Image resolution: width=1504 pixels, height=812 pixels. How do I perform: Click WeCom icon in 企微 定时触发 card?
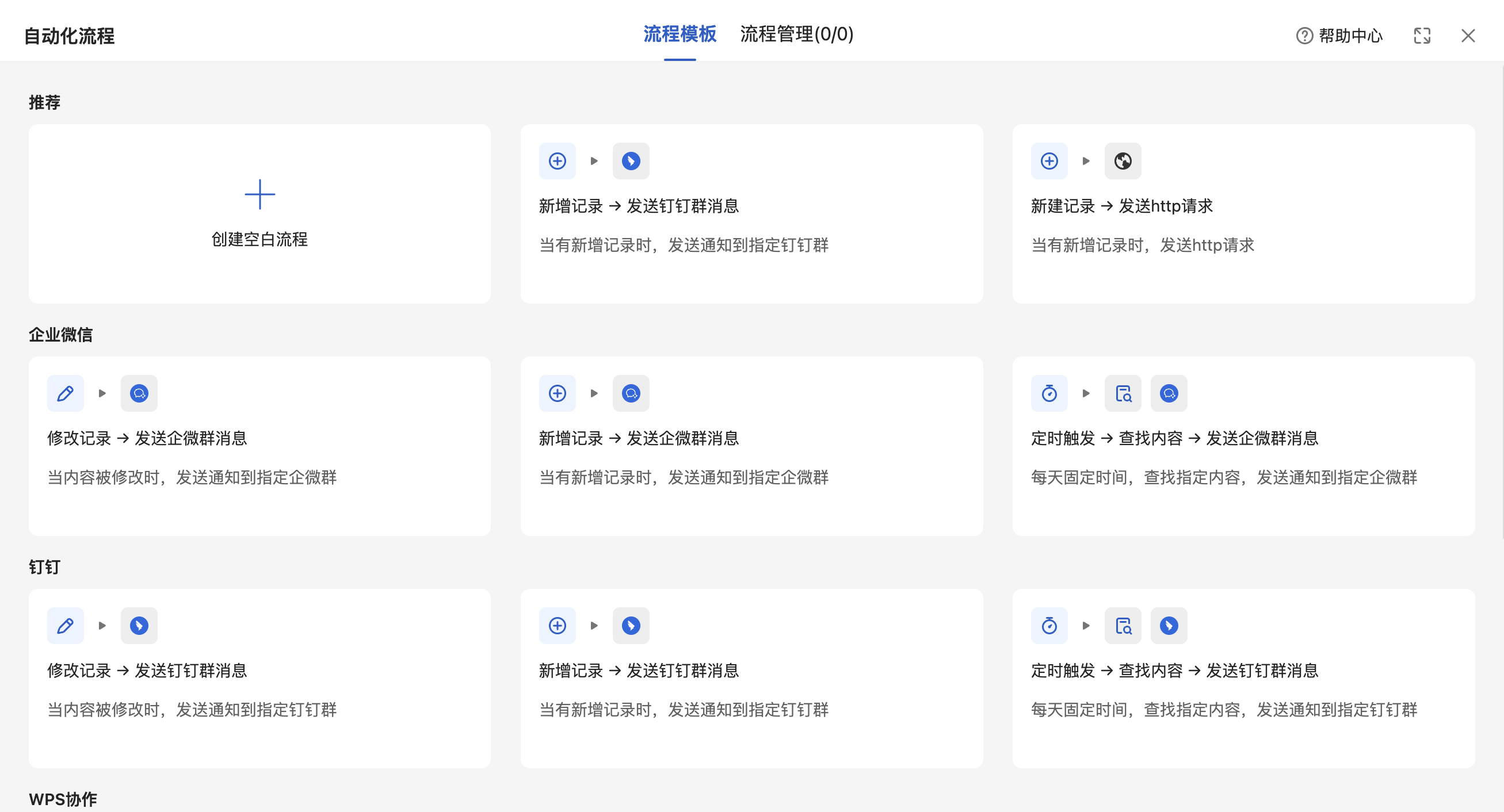click(1169, 393)
